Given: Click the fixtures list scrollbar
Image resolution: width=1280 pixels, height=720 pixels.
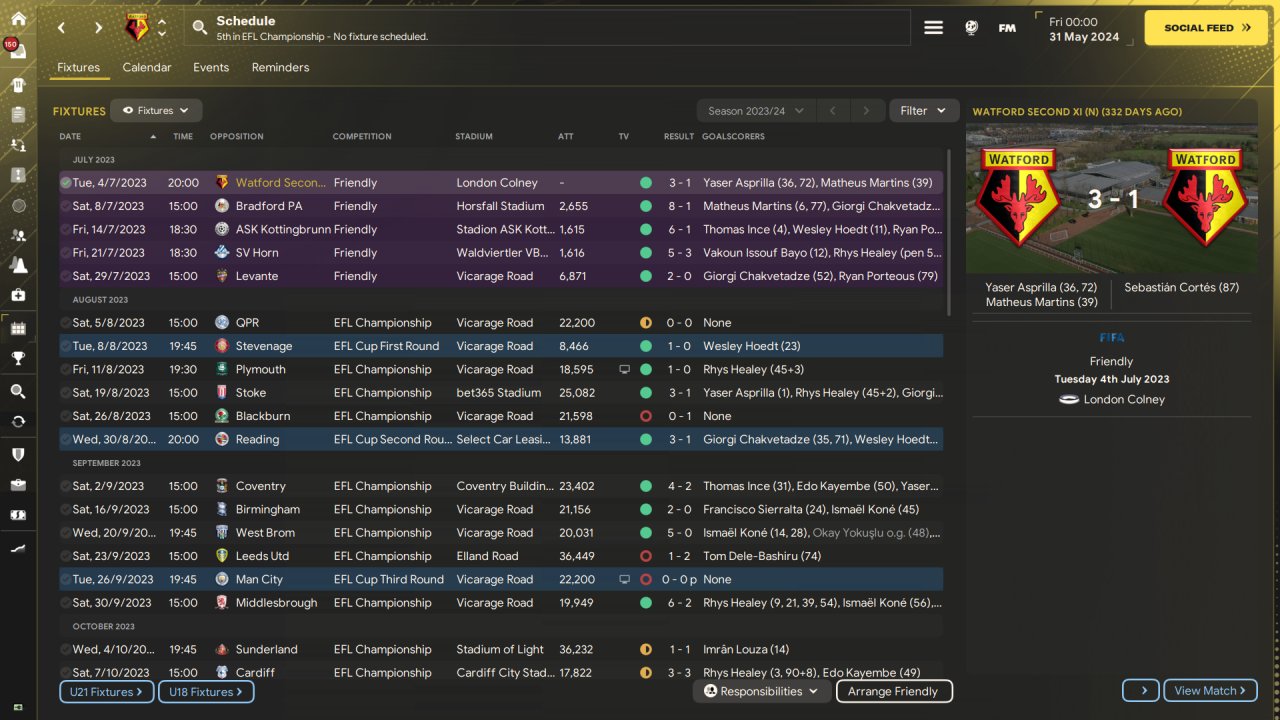Looking at the screenshot, I should point(948,232).
